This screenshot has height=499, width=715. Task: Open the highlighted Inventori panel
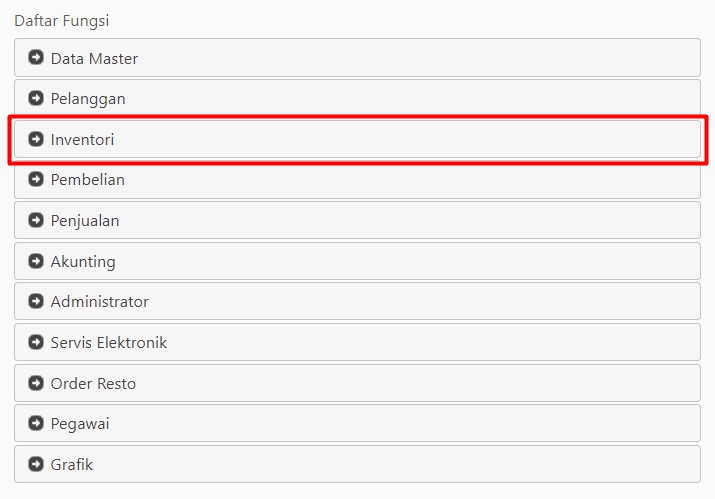pyautogui.click(x=358, y=139)
